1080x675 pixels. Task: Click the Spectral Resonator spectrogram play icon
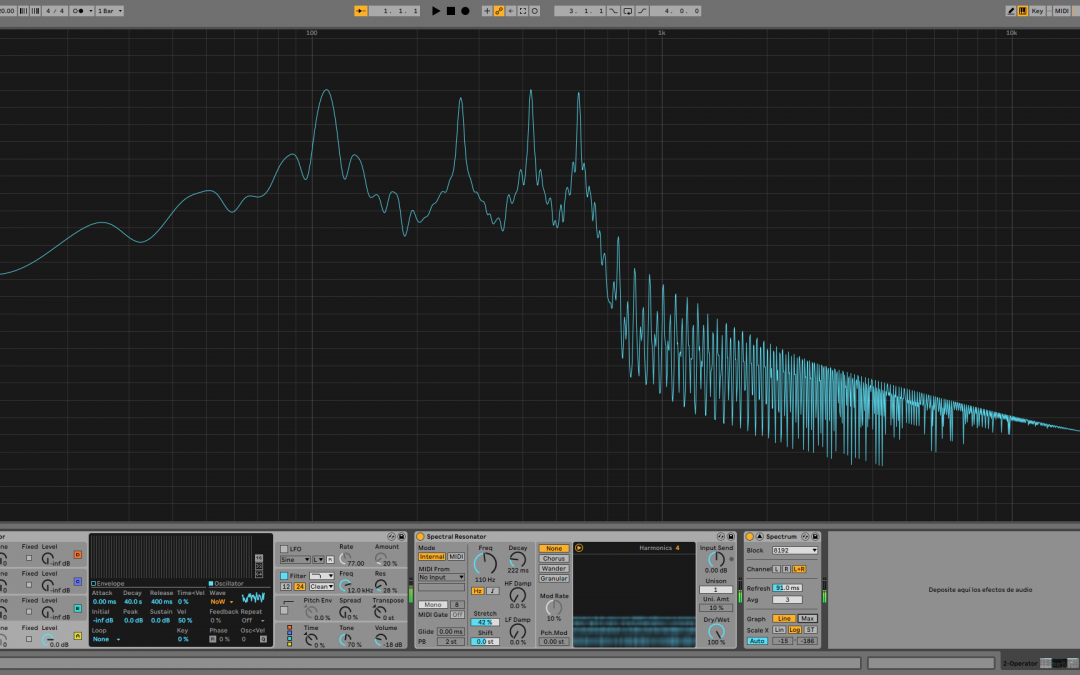pyautogui.click(x=579, y=548)
